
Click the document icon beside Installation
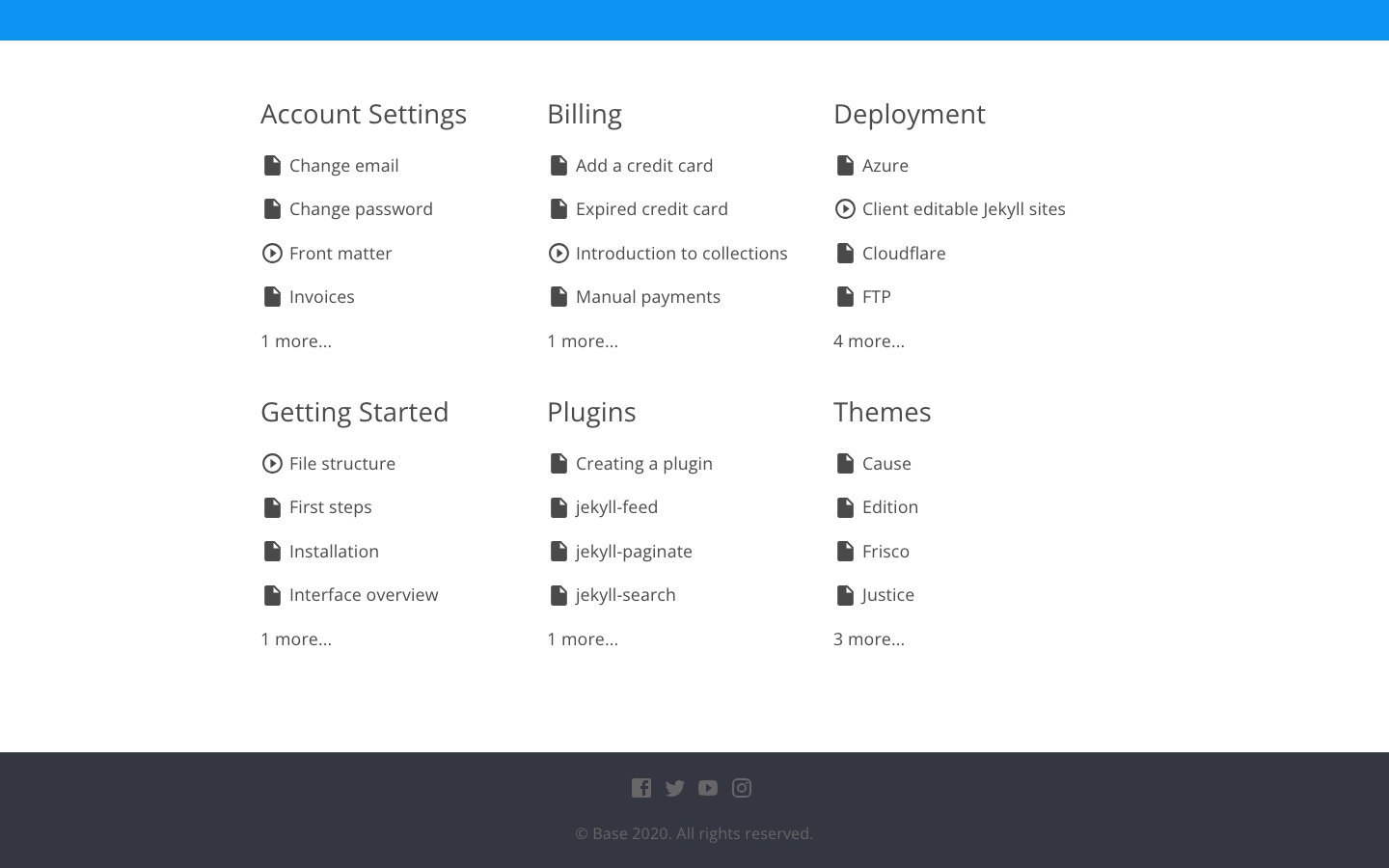coord(272,552)
